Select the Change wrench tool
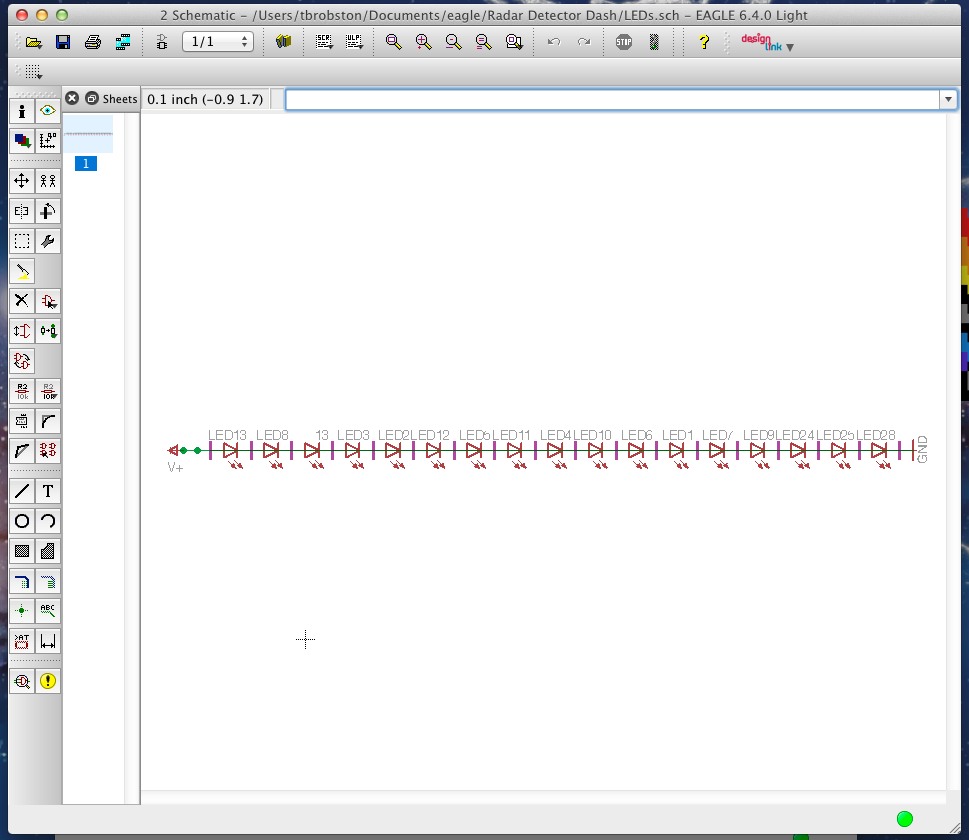This screenshot has width=969, height=840. [48, 241]
